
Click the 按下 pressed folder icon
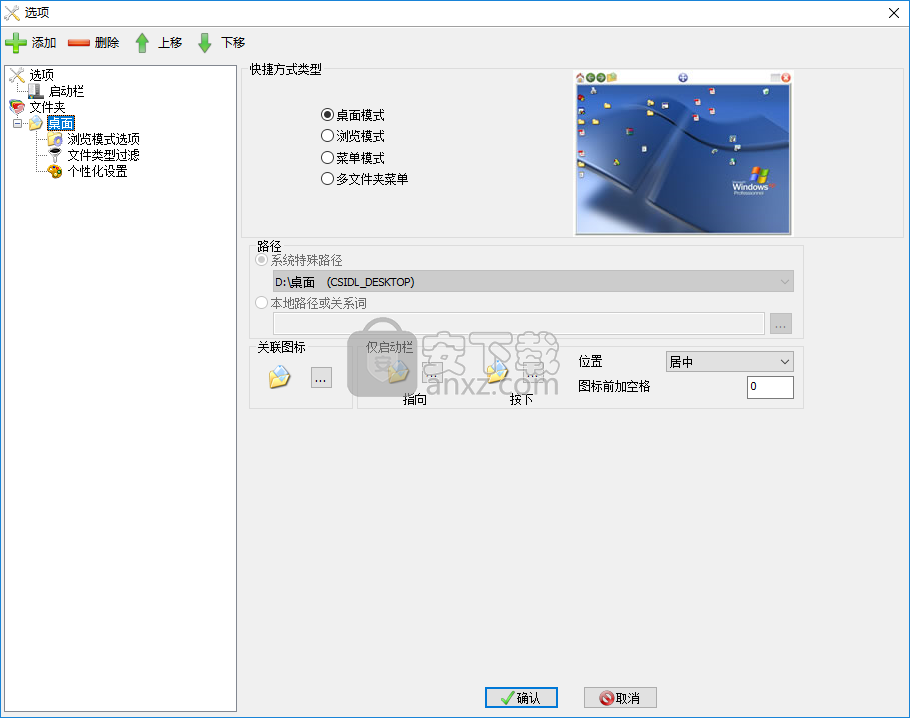click(x=497, y=371)
